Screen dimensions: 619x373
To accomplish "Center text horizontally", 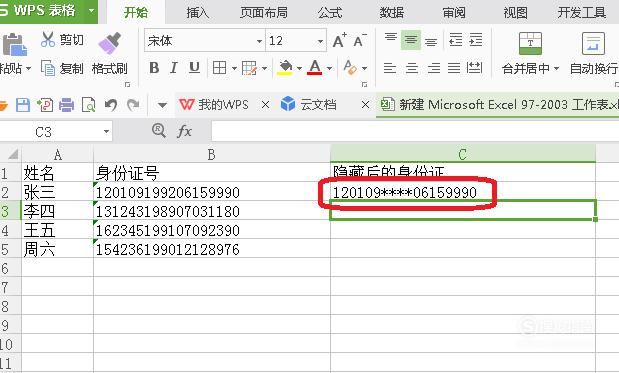I will pos(412,68).
